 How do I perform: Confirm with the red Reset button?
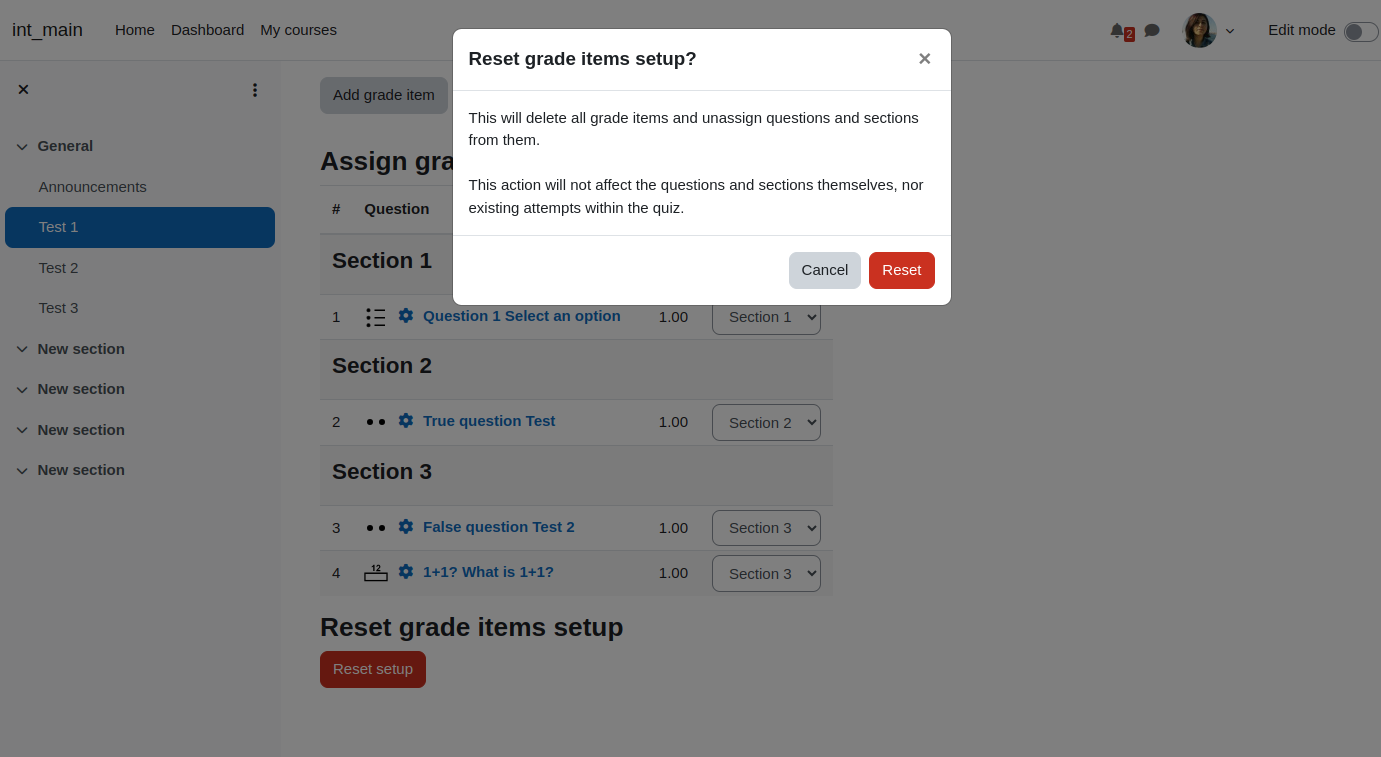[x=902, y=270]
